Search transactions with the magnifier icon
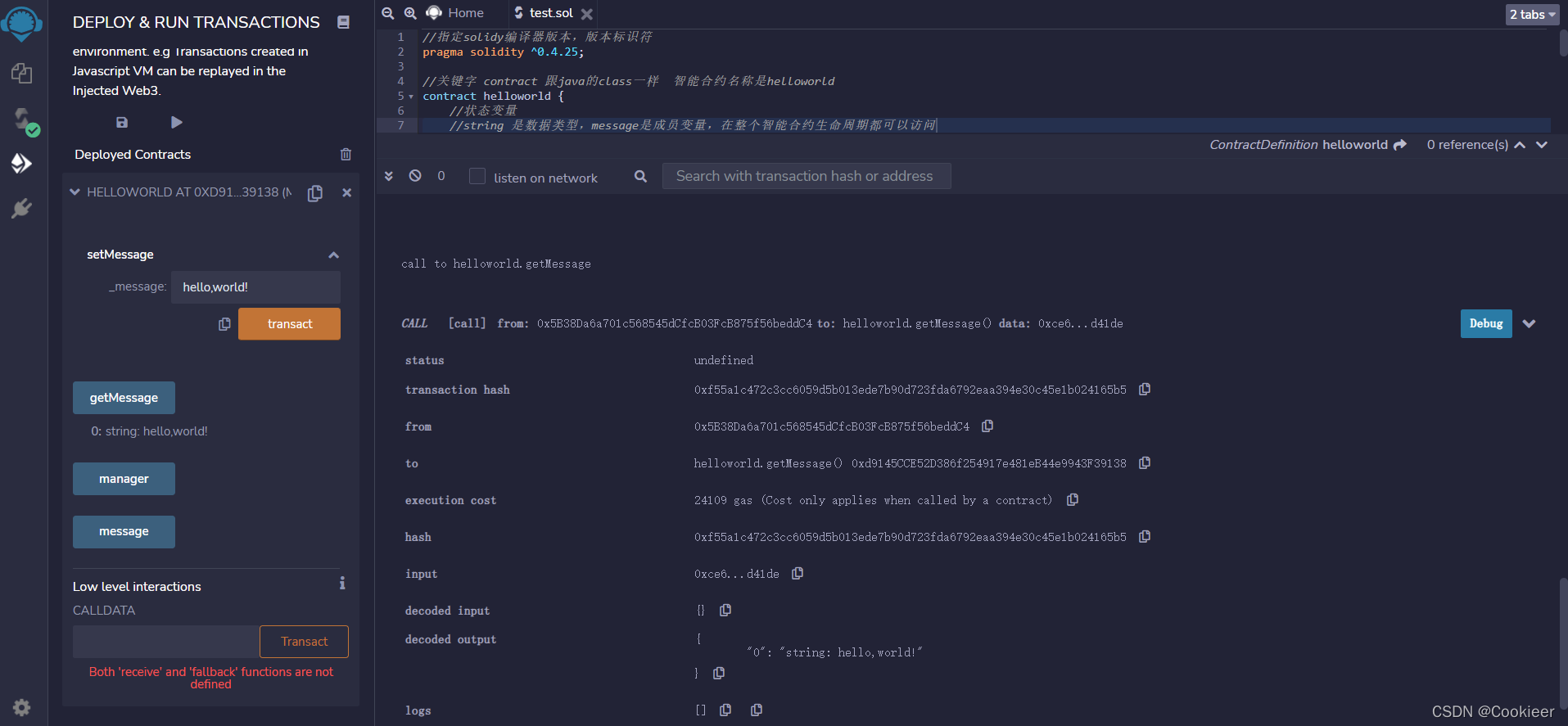 [640, 176]
